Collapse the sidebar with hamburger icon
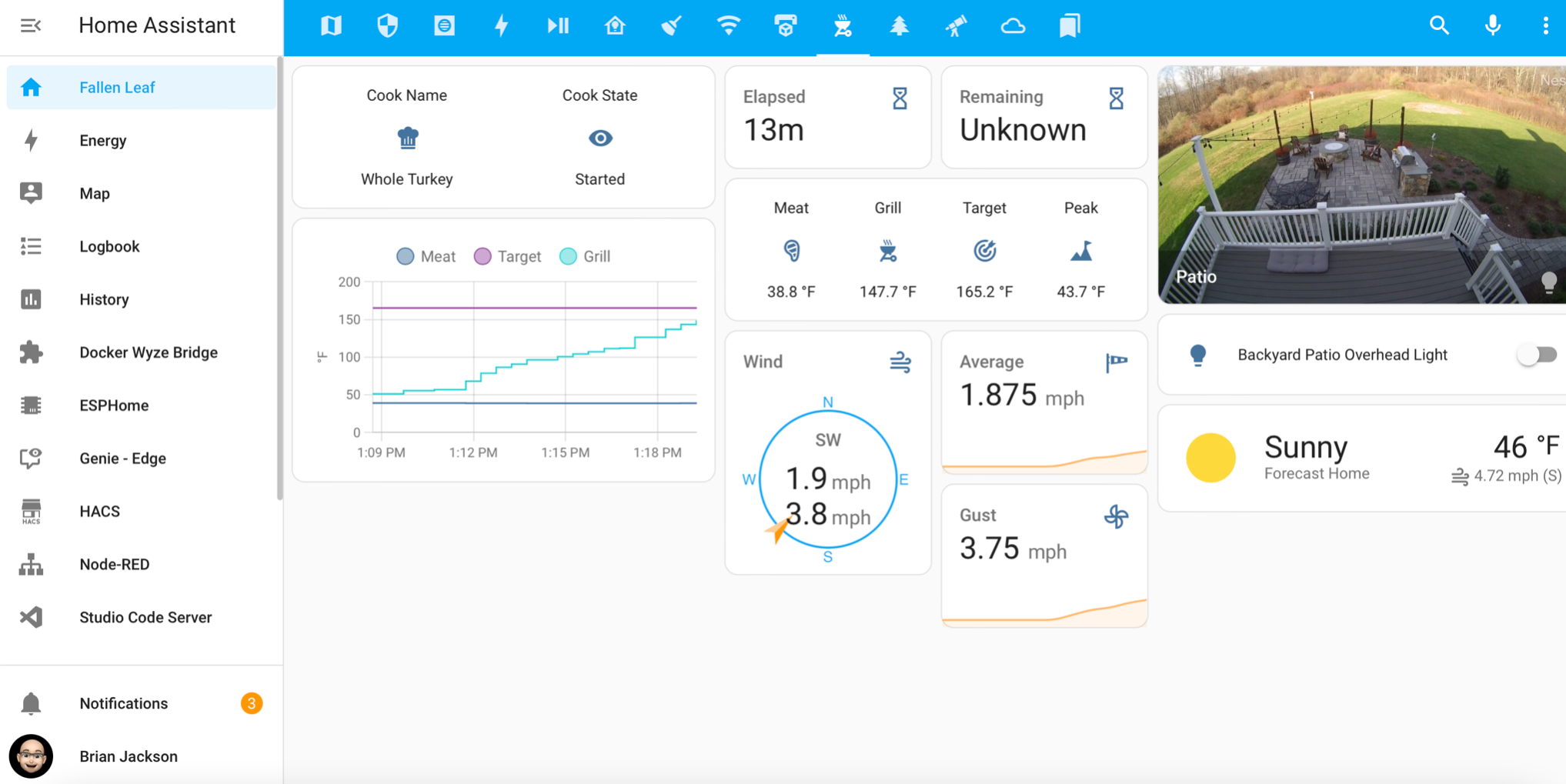The width and height of the screenshot is (1566, 784). click(x=31, y=25)
